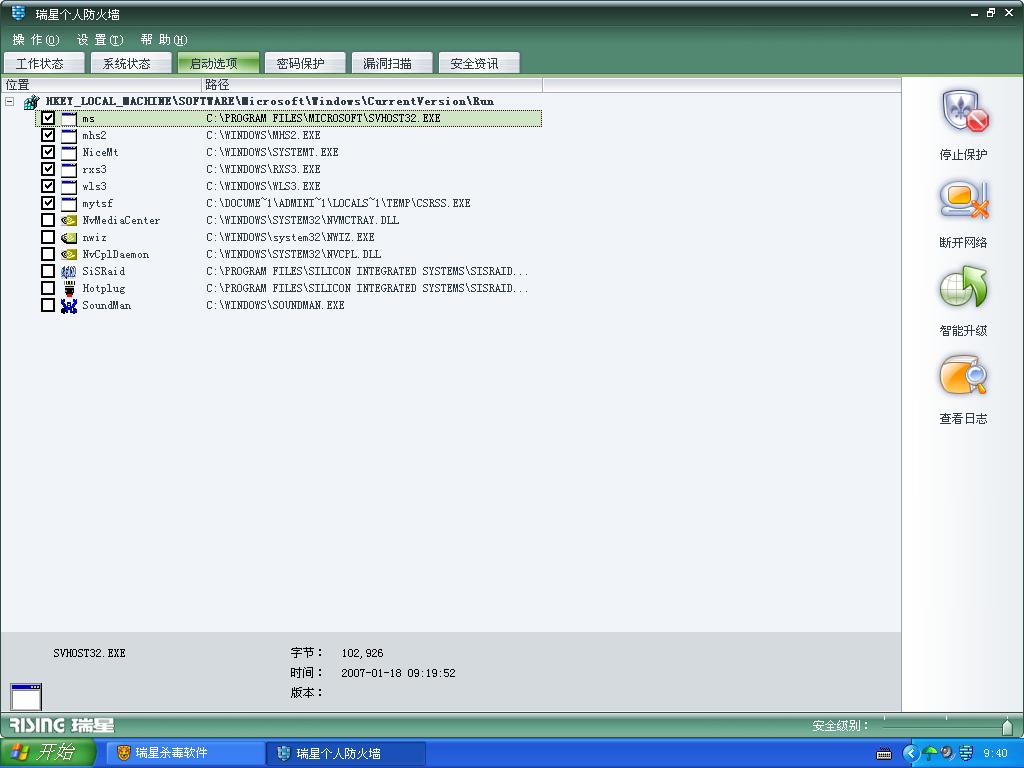Click the SoundMan entry icon

click(69, 306)
